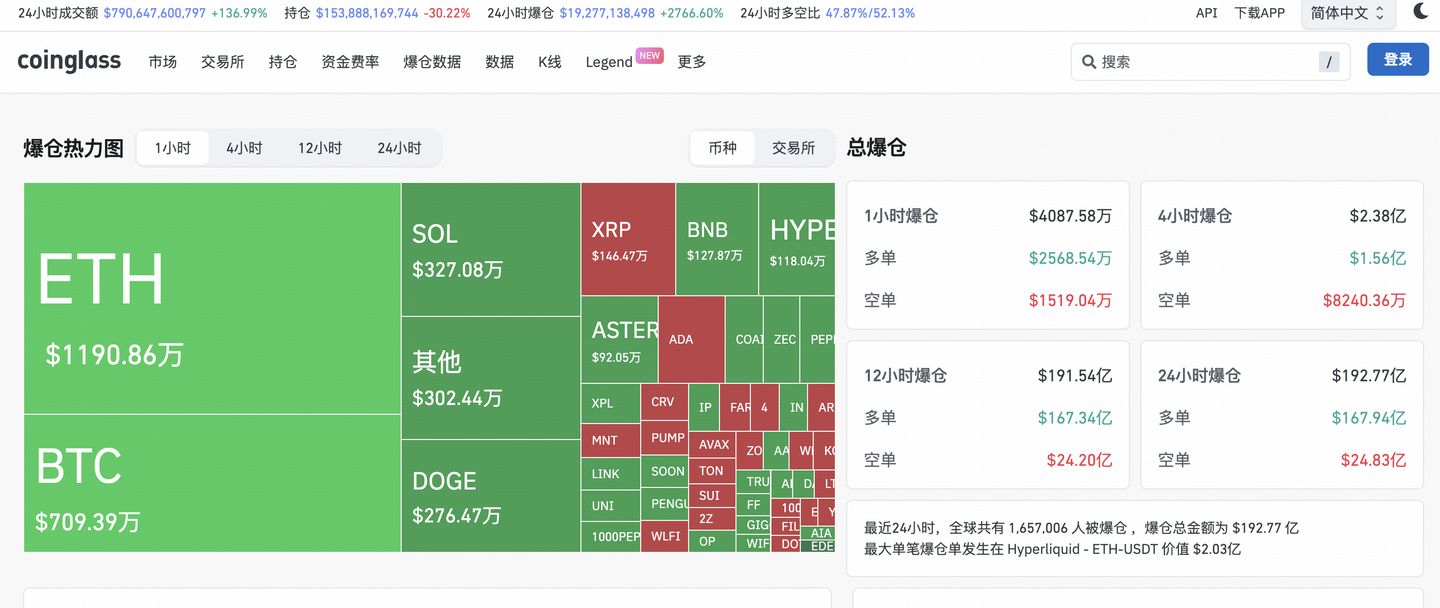Image resolution: width=1440 pixels, height=608 pixels.
Task: Click the coinglass logo
Action: click(x=69, y=61)
